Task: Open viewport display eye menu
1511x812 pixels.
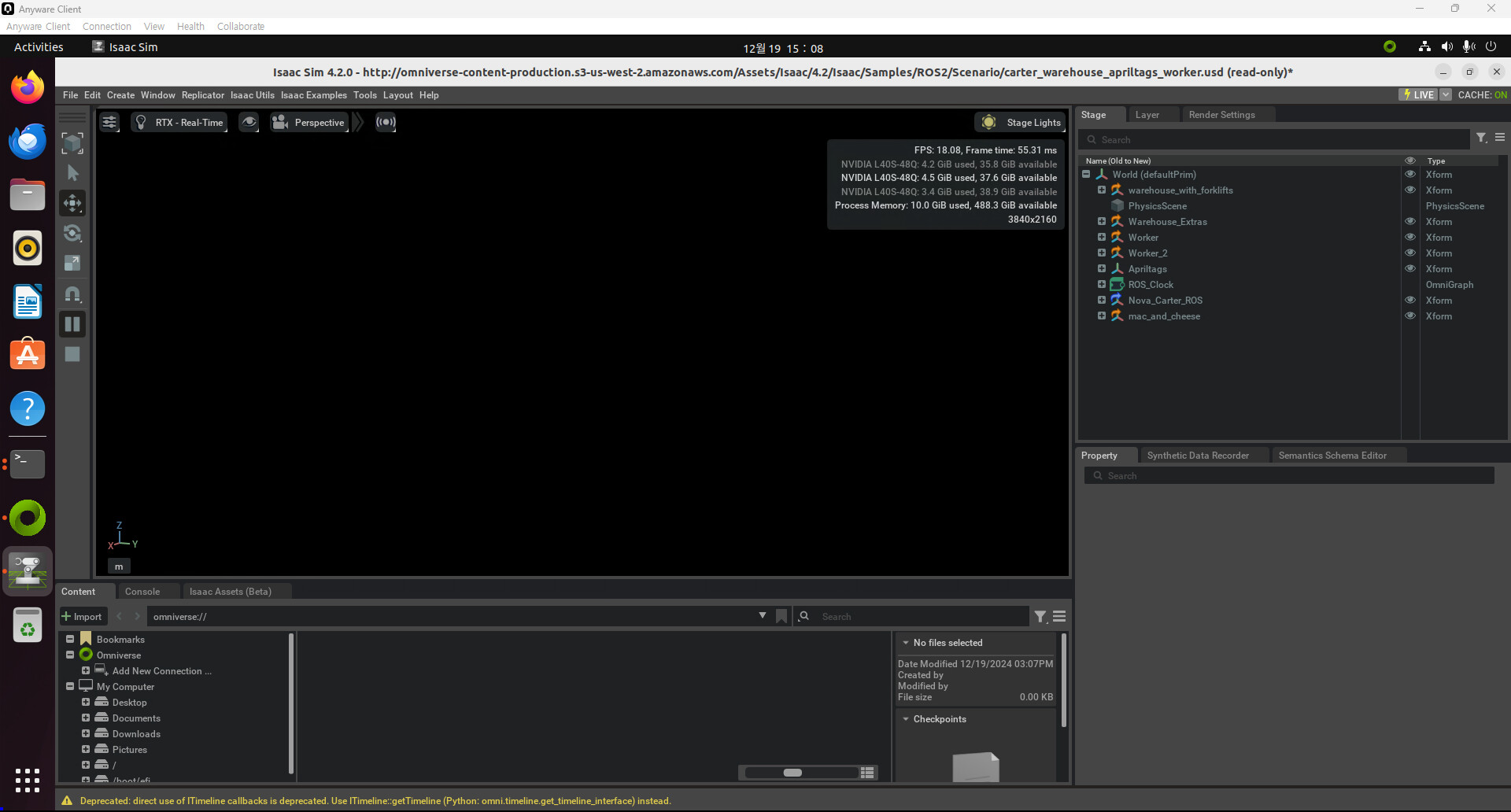Action: pyautogui.click(x=249, y=122)
